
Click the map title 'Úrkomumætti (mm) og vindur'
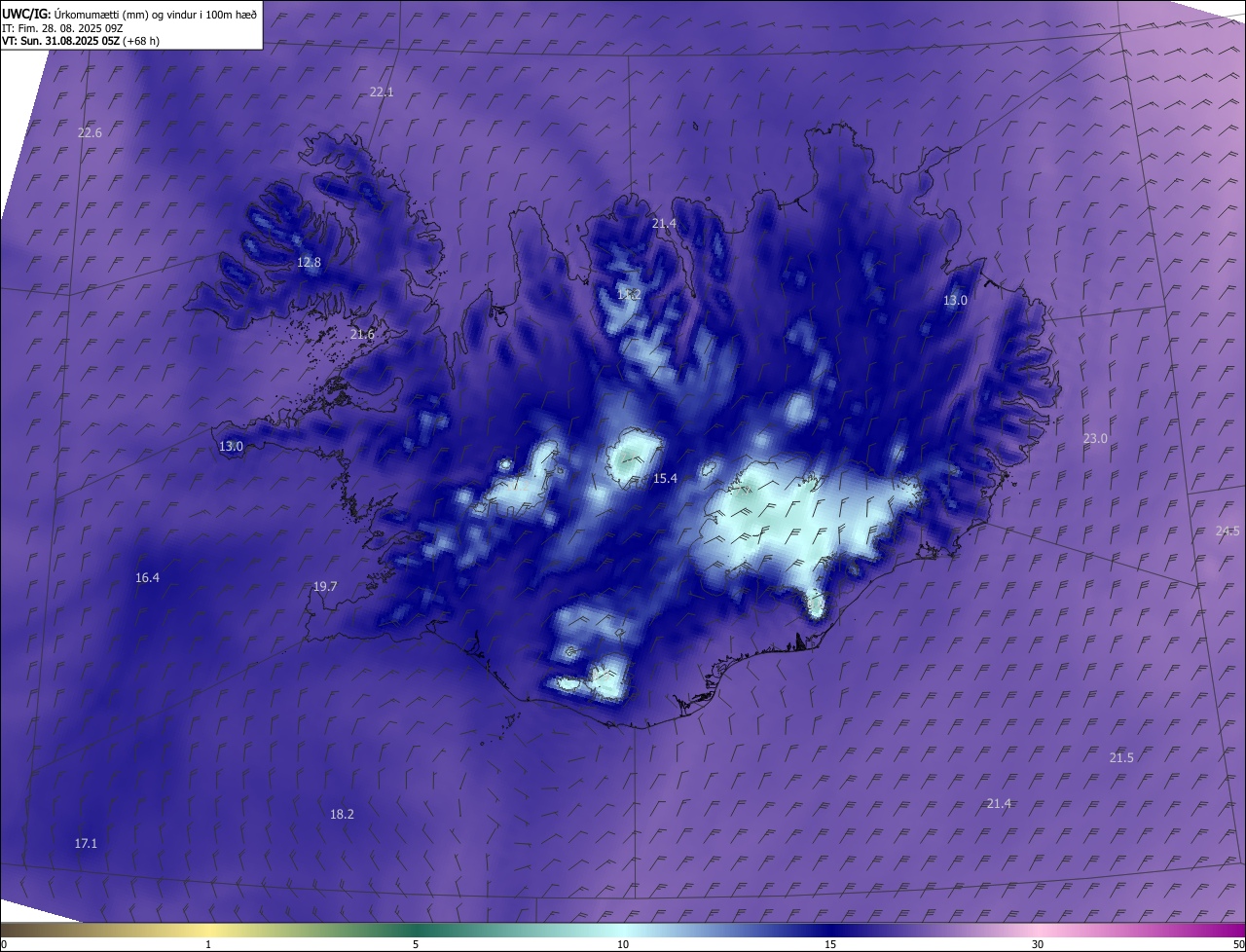[123, 14]
